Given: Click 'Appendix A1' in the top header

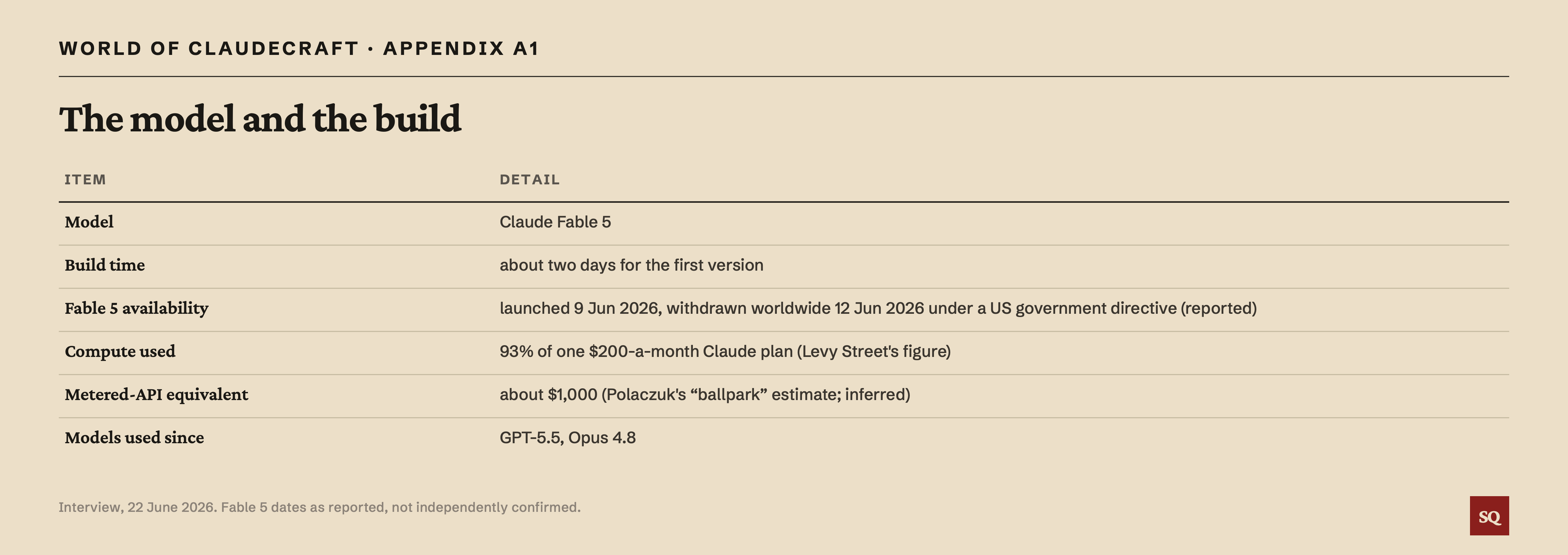Looking at the screenshot, I should tap(461, 48).
